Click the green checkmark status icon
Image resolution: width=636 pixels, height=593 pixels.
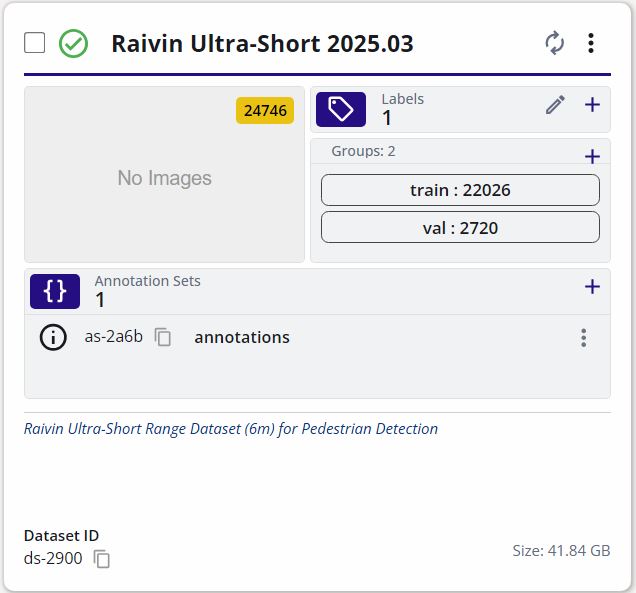[73, 44]
